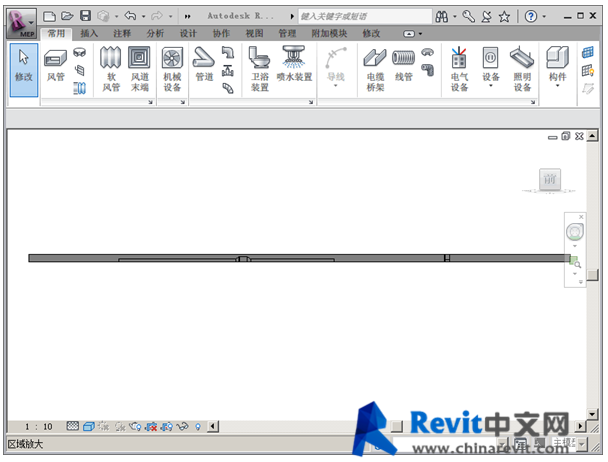
Task: Click the duct accessory damper icon
Action: click(79, 70)
